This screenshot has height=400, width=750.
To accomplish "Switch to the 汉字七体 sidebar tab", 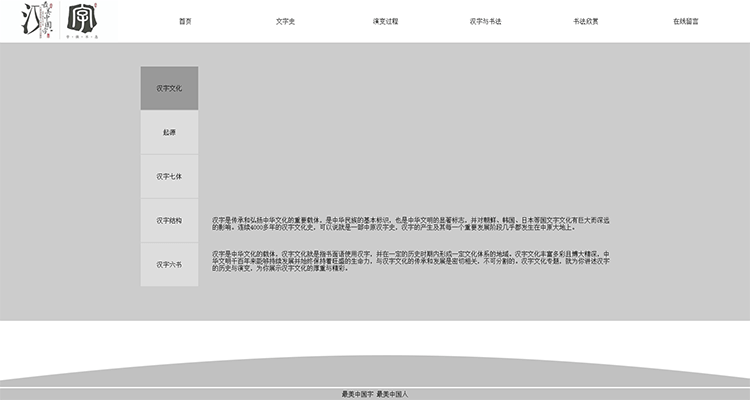I will tap(169, 176).
